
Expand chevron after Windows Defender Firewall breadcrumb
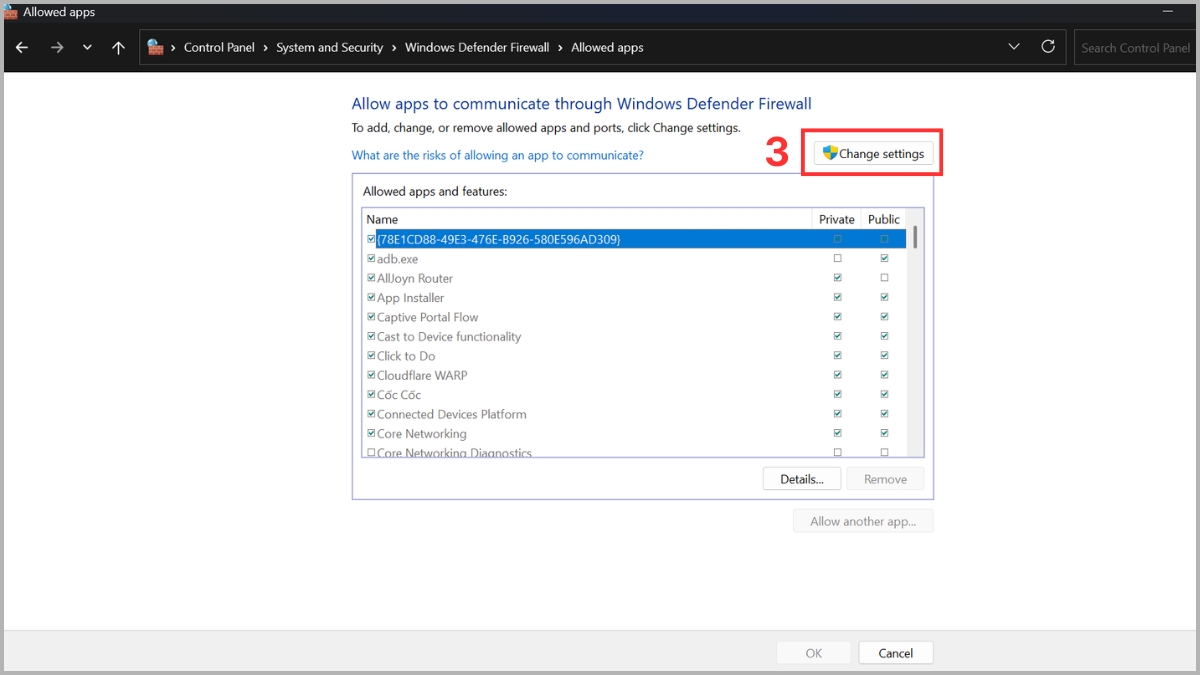coord(560,47)
